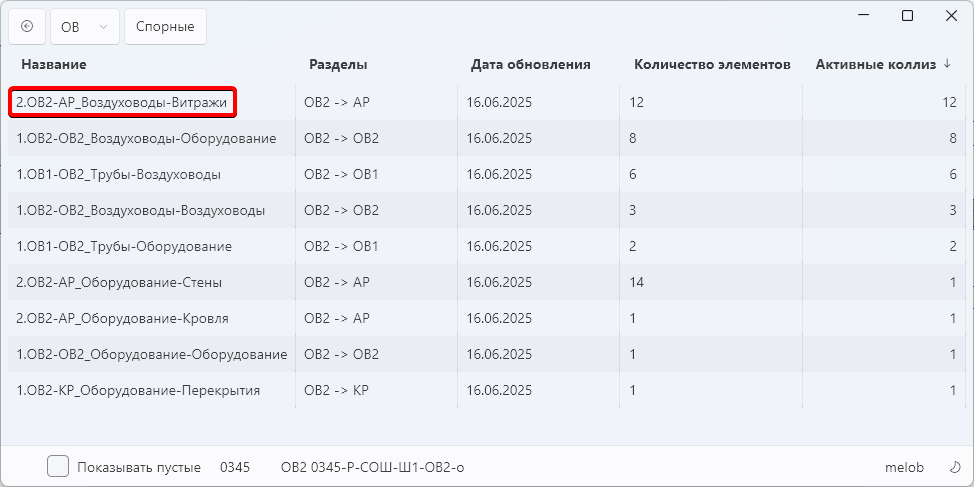The height and width of the screenshot is (487, 974).
Task: Click the ОВ2 0345-Р-СОШ-Ш1-ОВ2-о file label
Action: [372, 467]
